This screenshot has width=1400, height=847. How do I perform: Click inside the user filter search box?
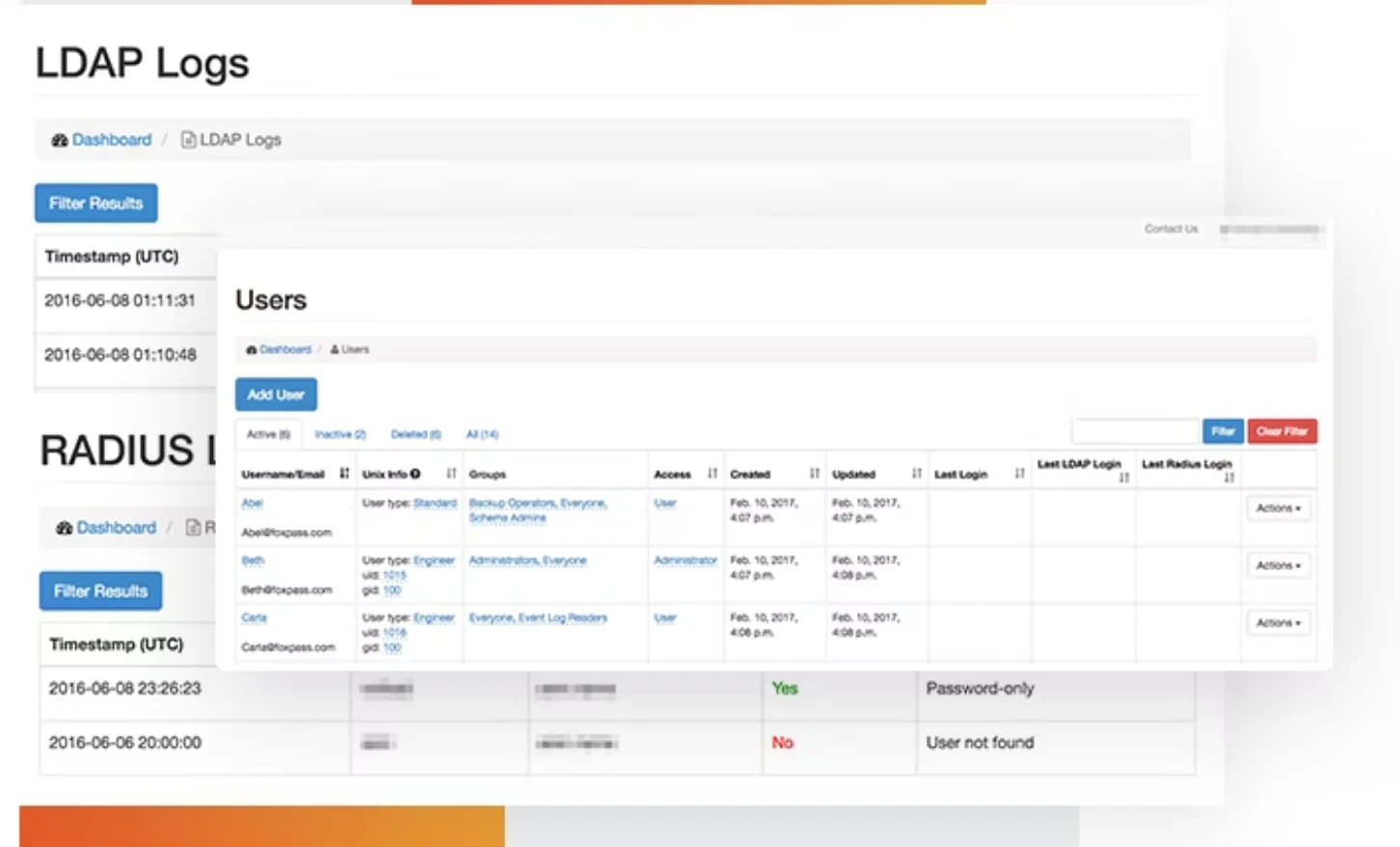pos(1135,430)
